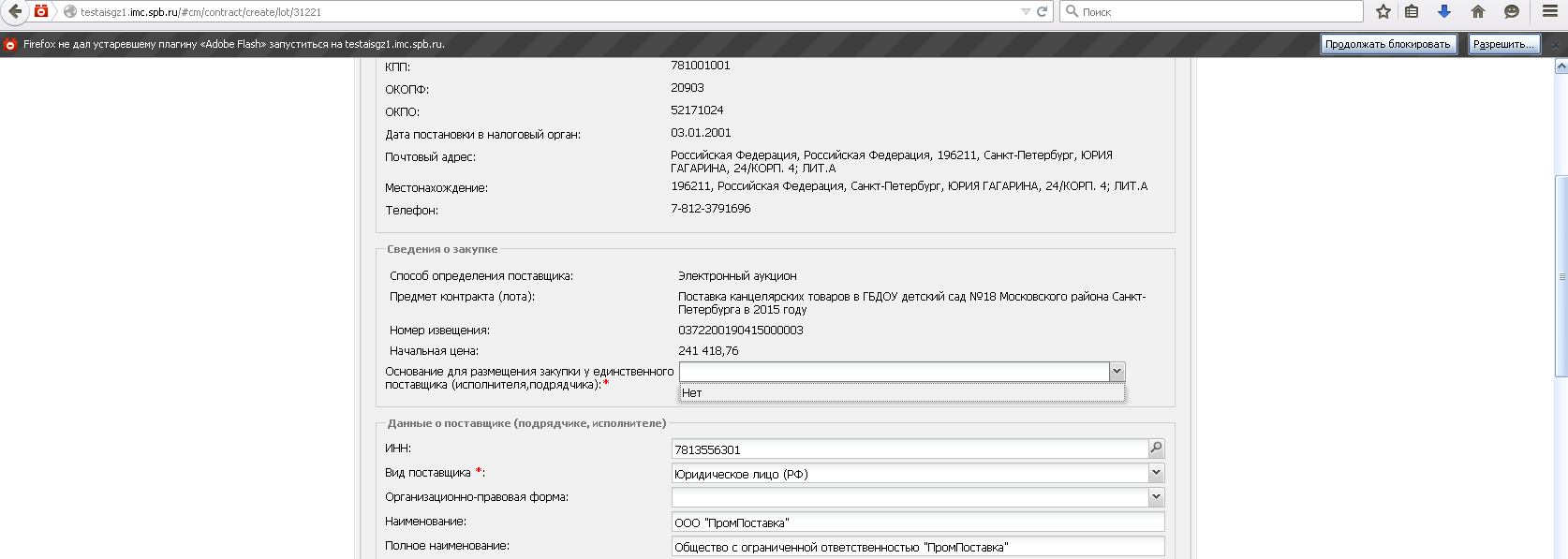The height and width of the screenshot is (559, 1568).
Task: Reload the page with the refresh icon
Action: tap(1042, 12)
